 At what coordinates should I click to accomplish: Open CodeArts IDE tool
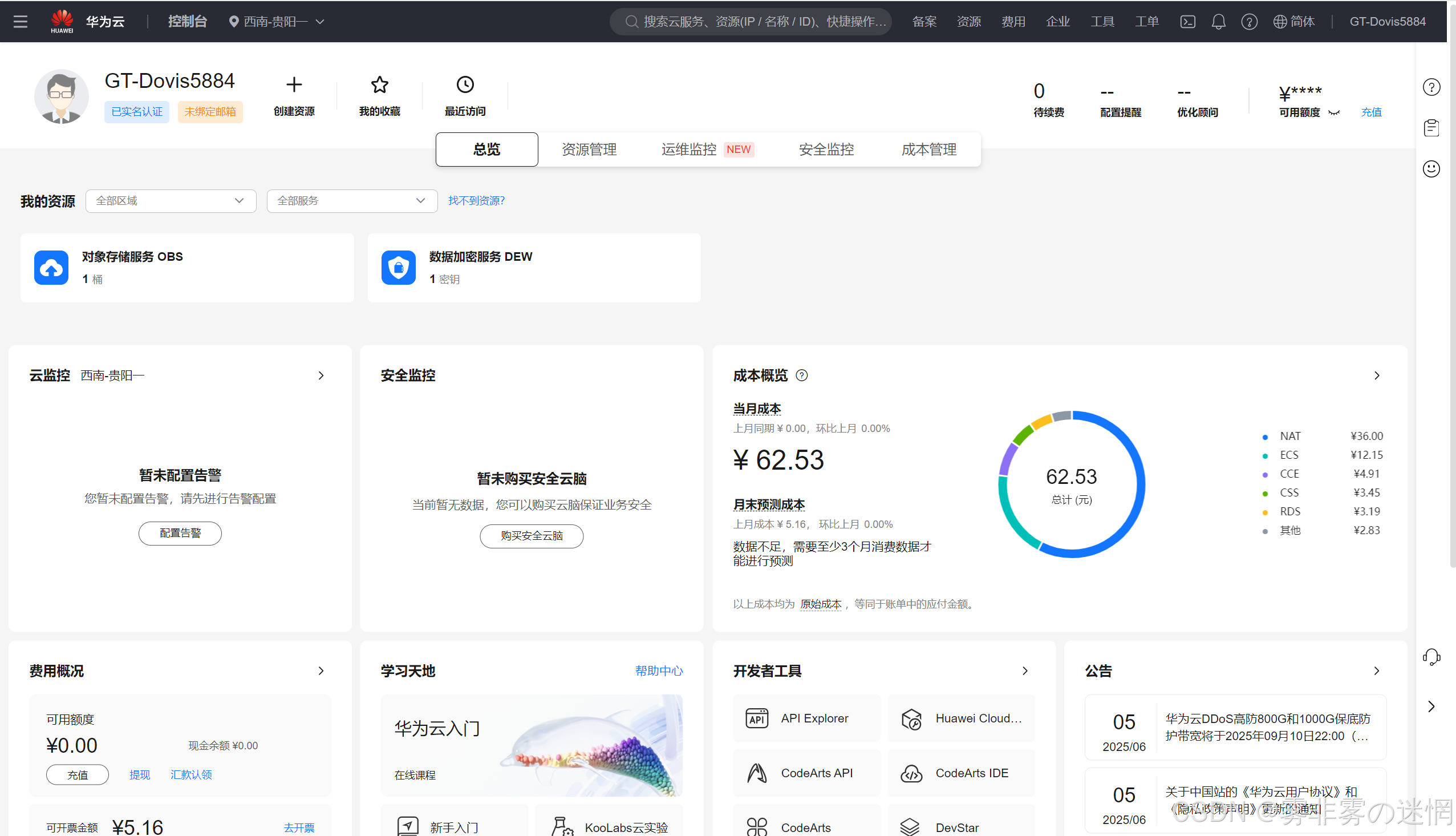click(961, 773)
